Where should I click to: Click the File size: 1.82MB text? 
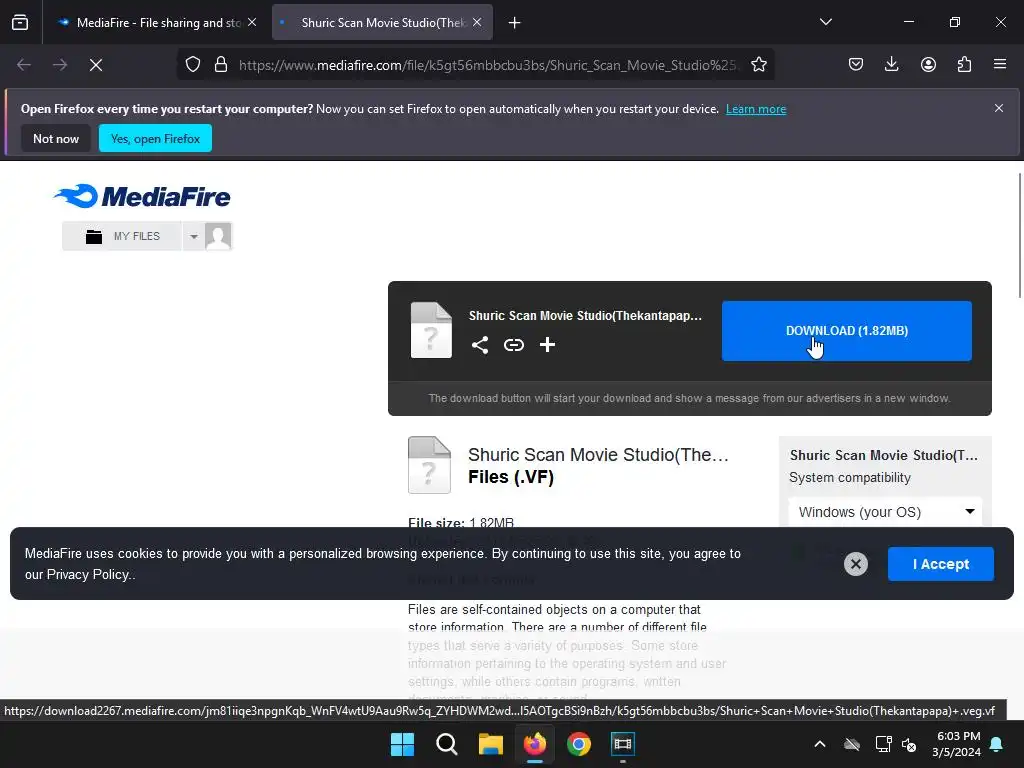click(460, 522)
